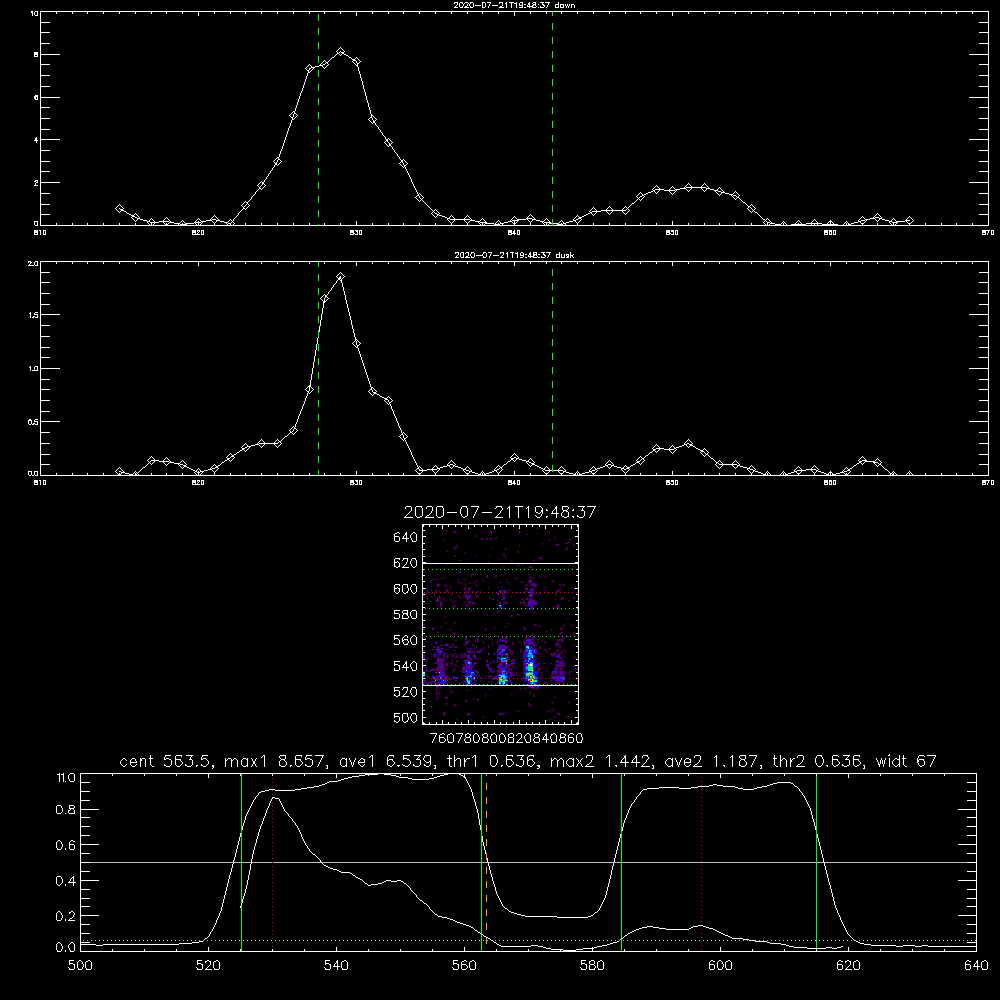This screenshot has height=1000, width=1000.
Task: Click the right green dashed line in dusk plot
Action: point(552,368)
